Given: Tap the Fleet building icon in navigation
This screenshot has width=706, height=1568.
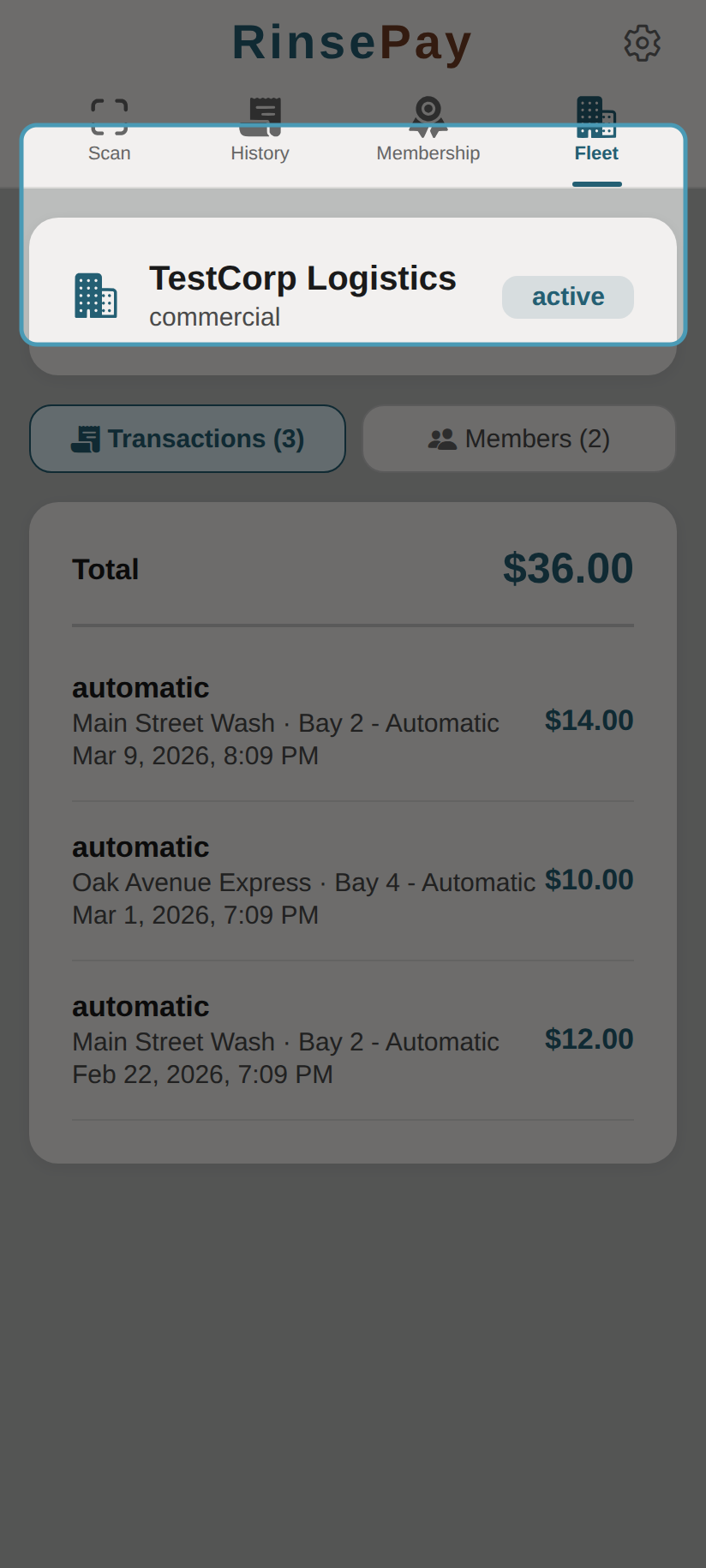Looking at the screenshot, I should coord(596,117).
